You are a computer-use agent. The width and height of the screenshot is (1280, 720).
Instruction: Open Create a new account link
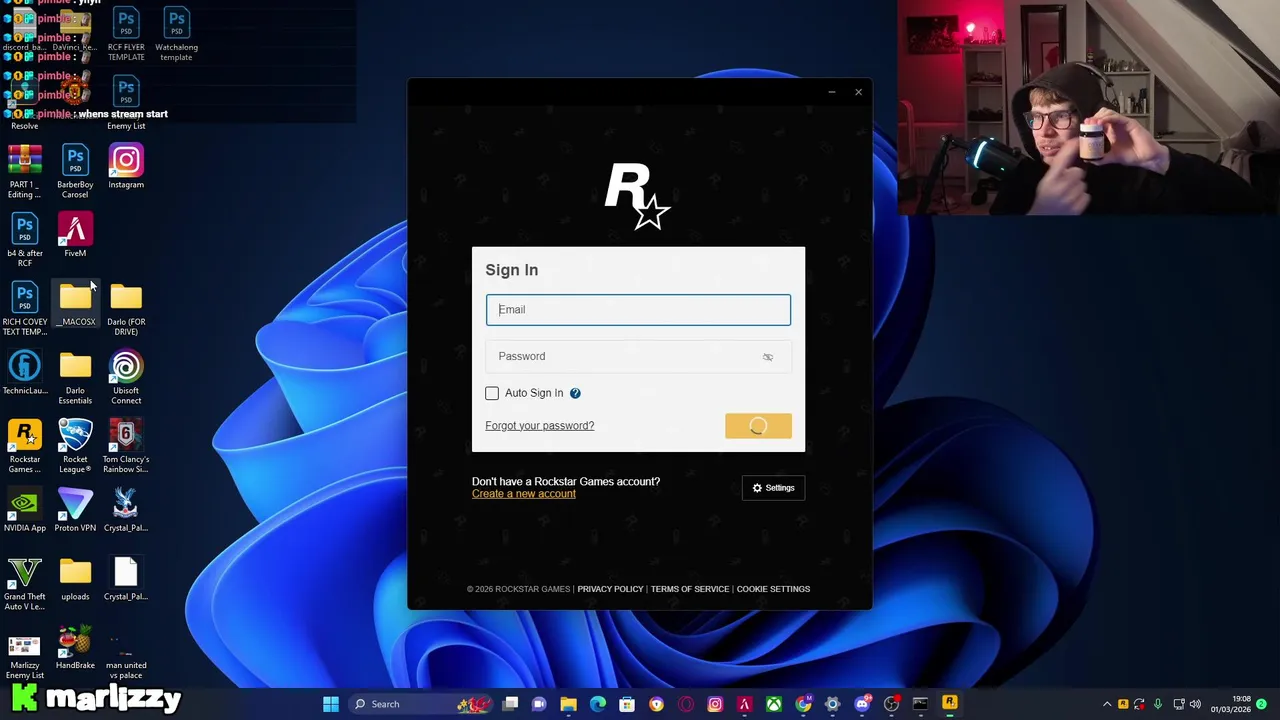tap(524, 494)
